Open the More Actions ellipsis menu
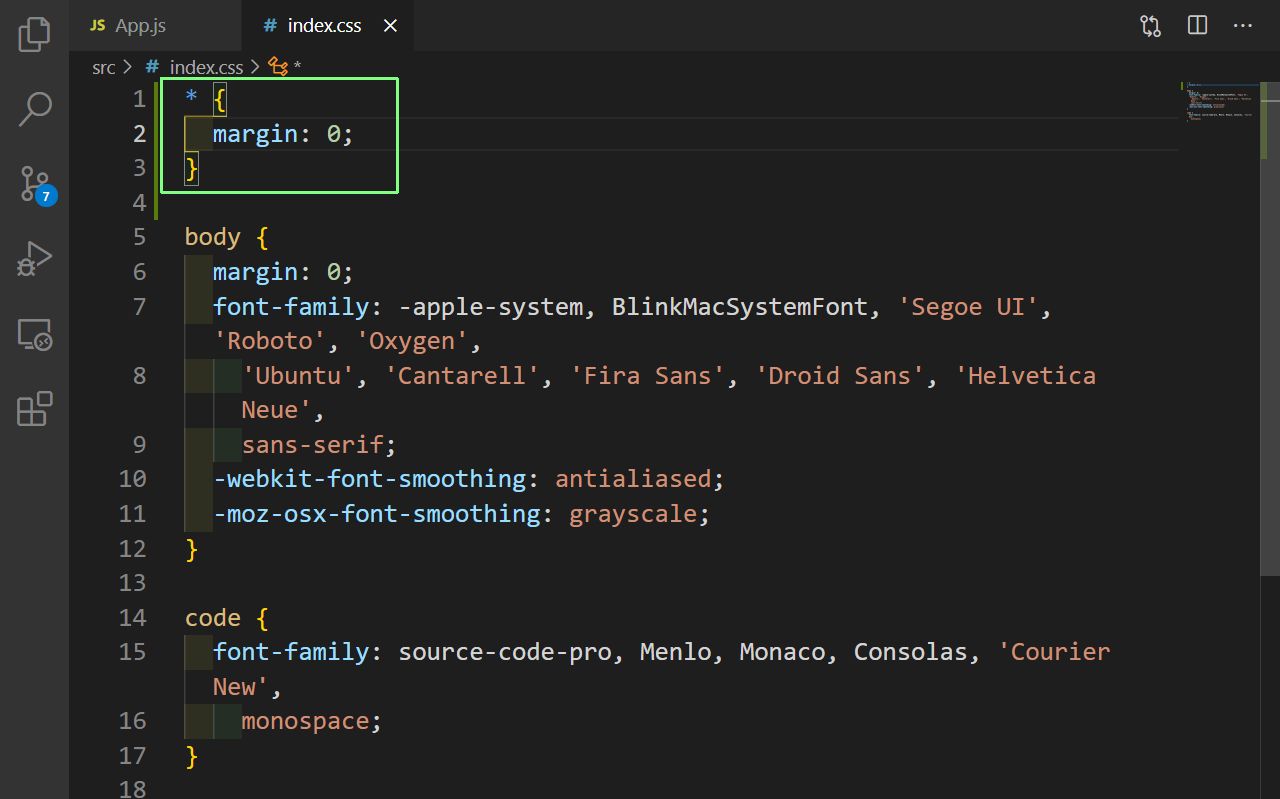Viewport: 1280px width, 799px height. [x=1243, y=26]
